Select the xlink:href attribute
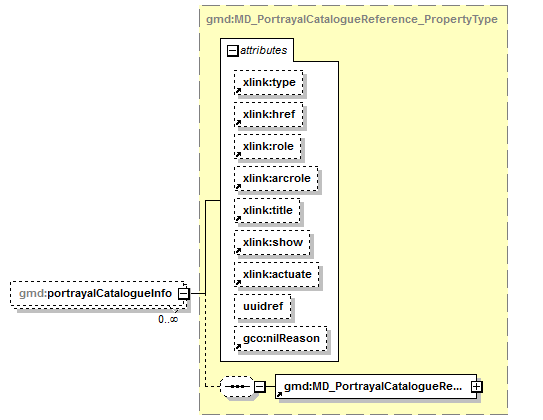 [269, 115]
